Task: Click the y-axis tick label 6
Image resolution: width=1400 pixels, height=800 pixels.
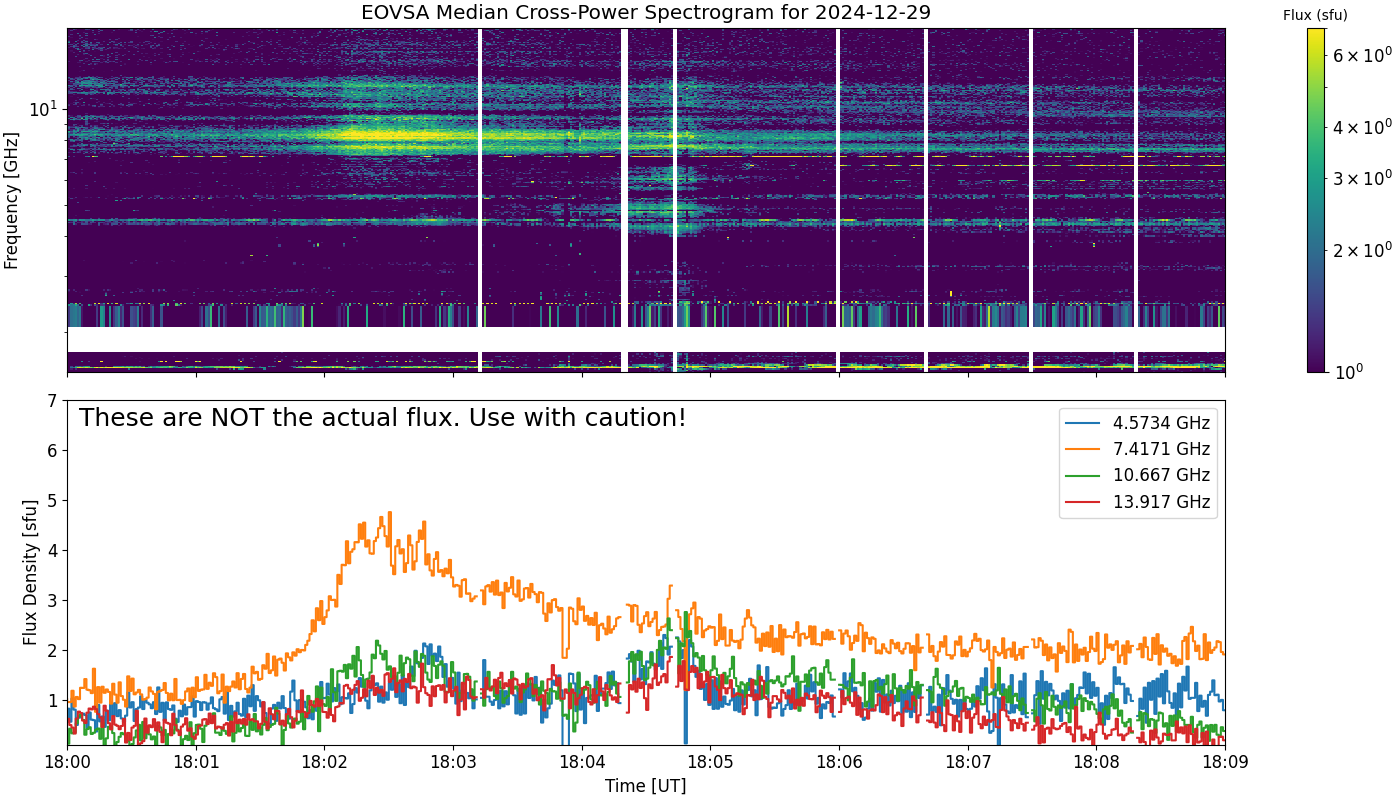Action: [54, 451]
